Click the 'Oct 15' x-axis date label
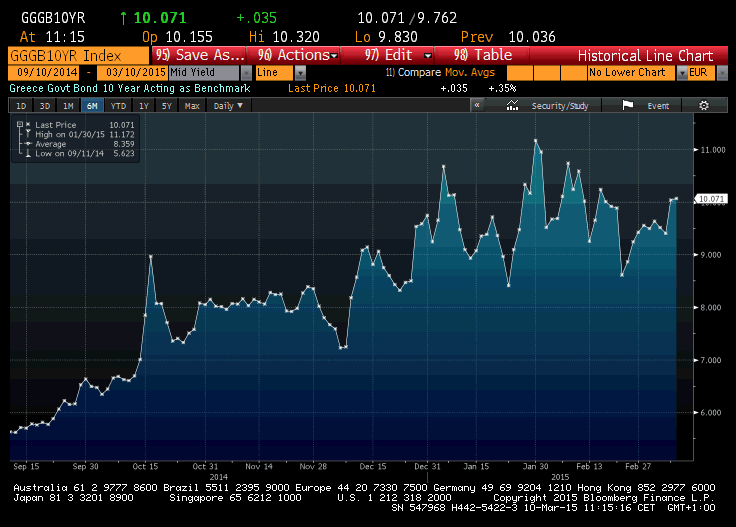Screen dimensions: 736x527 click(x=145, y=466)
